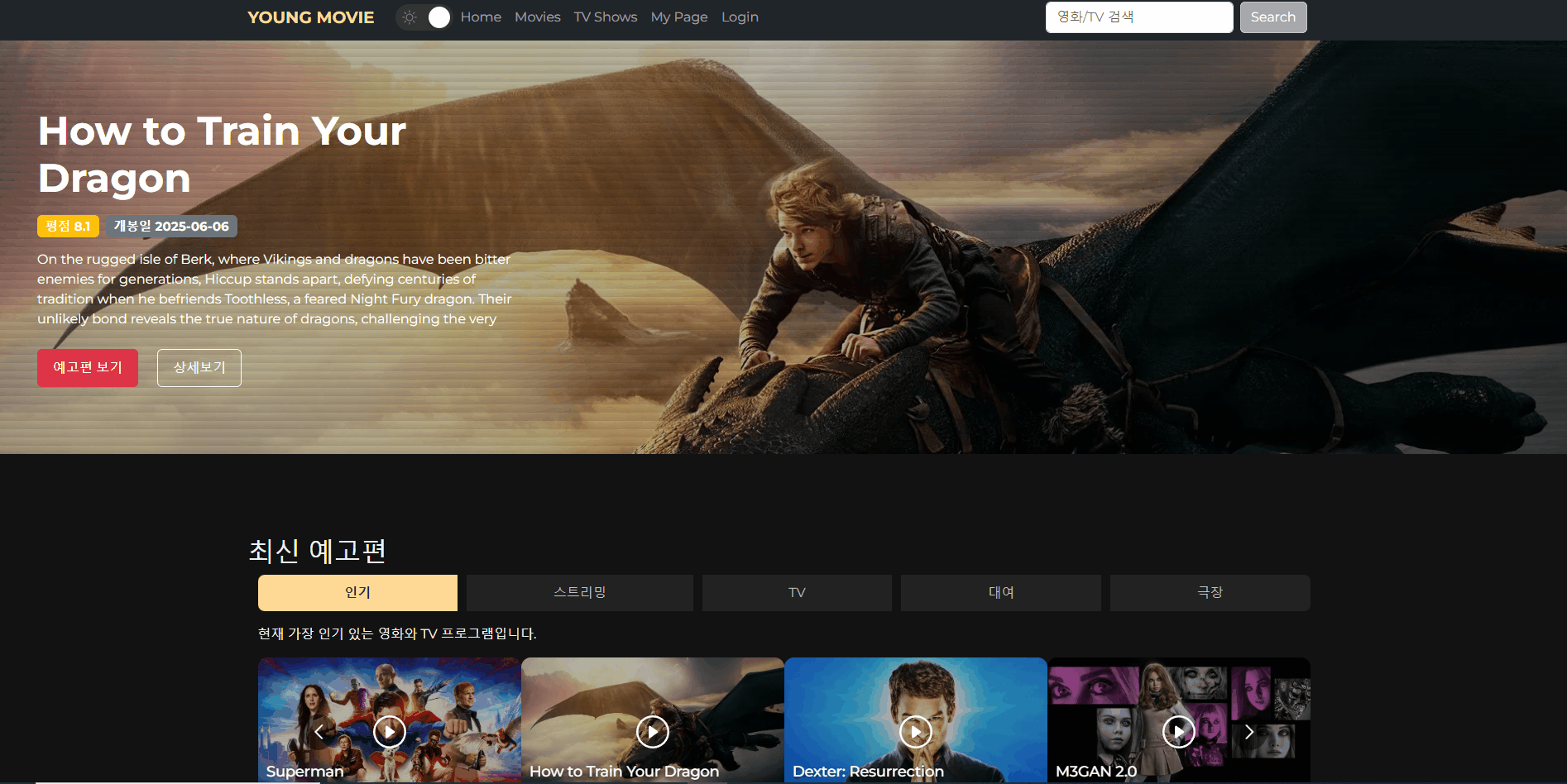Viewport: 1567px width, 784px height.
Task: Click the Search button
Action: [1273, 17]
